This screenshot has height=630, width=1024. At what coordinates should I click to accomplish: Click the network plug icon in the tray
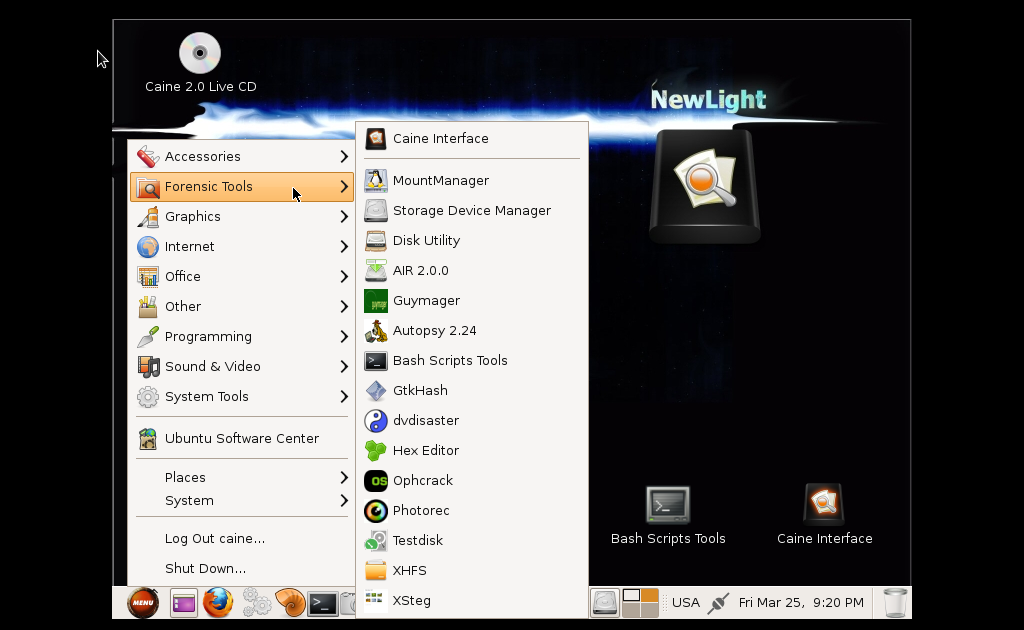pos(718,603)
